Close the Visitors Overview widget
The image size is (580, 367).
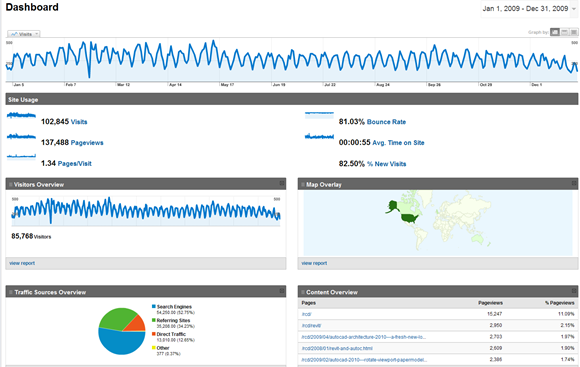282,183
